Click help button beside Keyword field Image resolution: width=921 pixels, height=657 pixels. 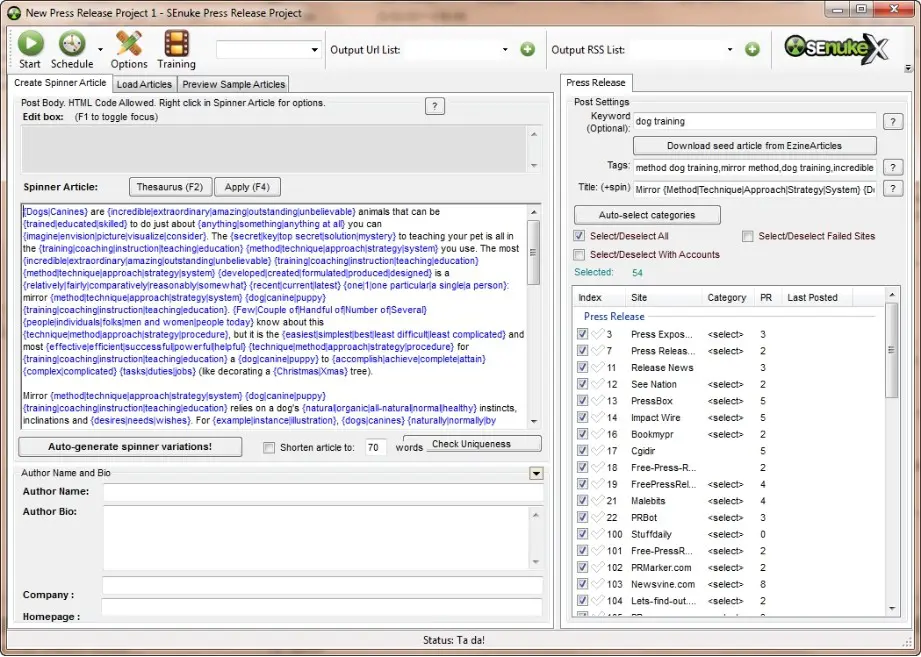893,122
